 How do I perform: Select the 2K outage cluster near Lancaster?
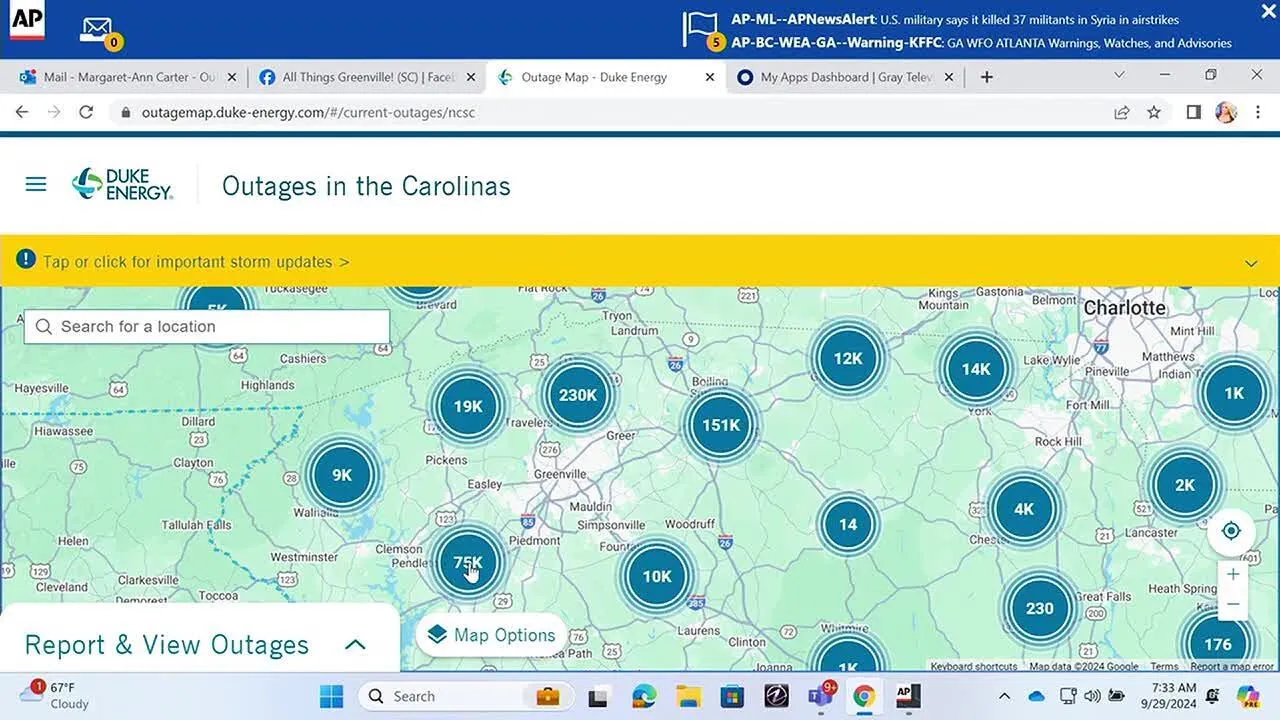[1185, 485]
